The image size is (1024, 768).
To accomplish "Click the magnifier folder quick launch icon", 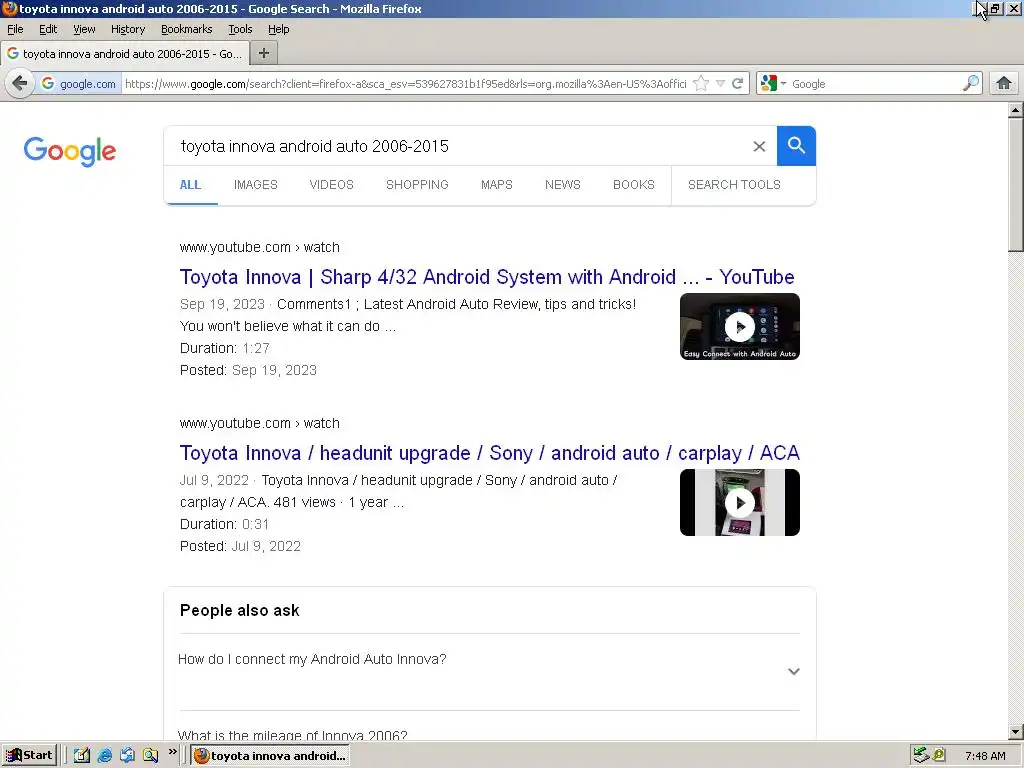I will 150,756.
